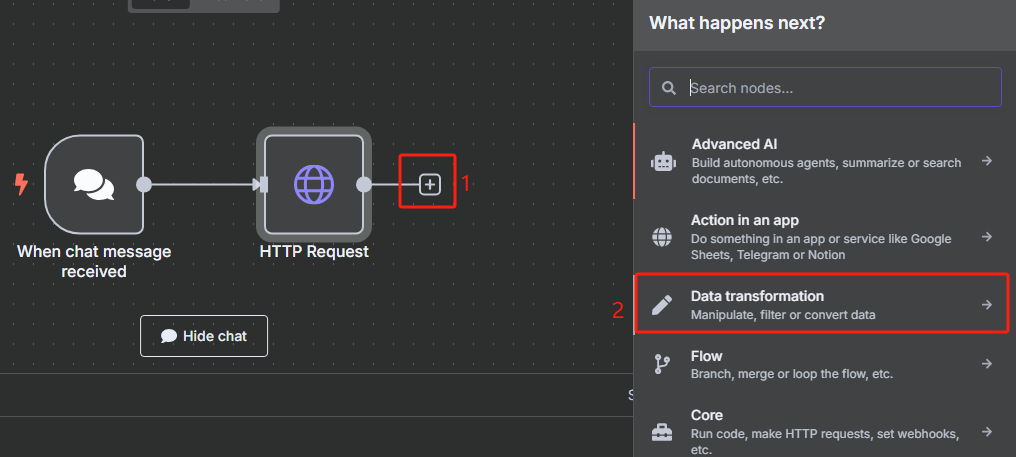Click the Data transformation pencil icon
The width and height of the screenshot is (1016, 457).
coord(662,305)
